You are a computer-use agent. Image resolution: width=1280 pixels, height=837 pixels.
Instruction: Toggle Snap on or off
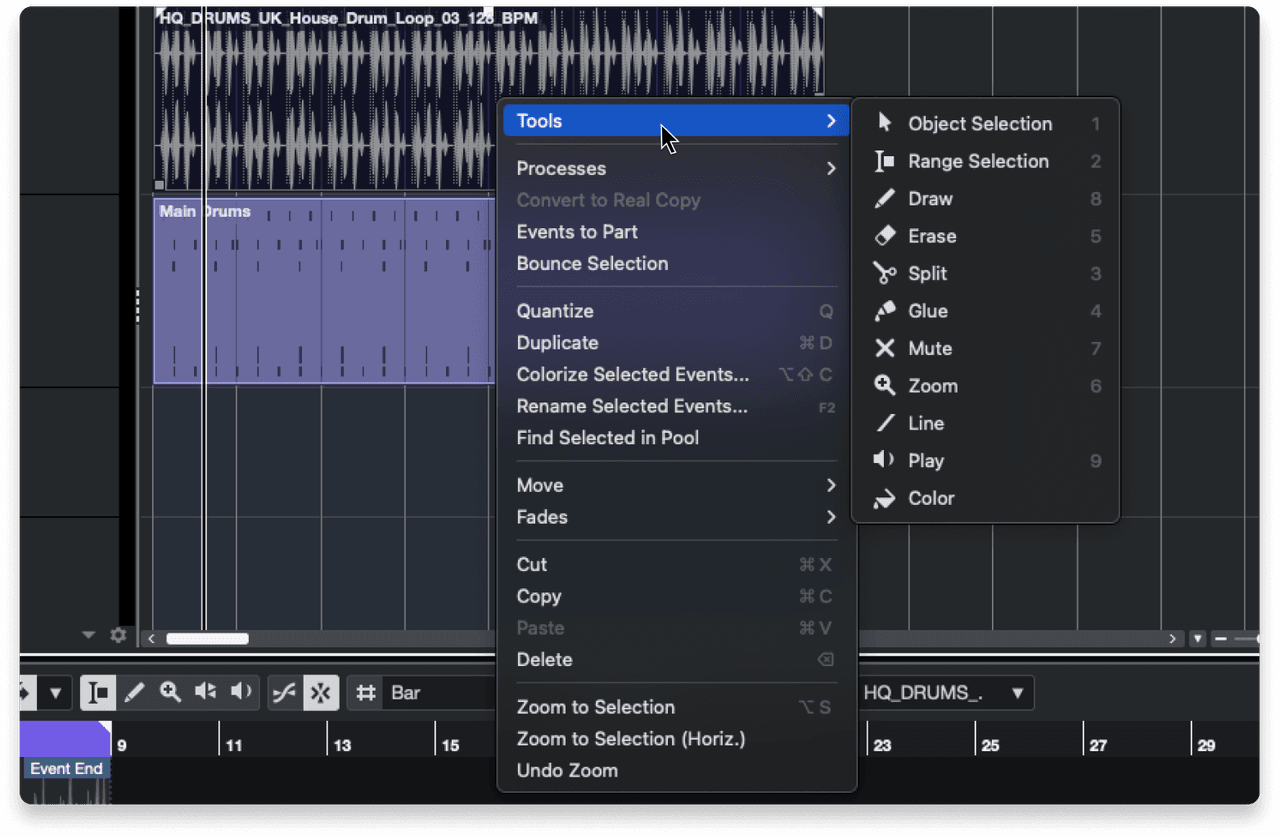(321, 692)
